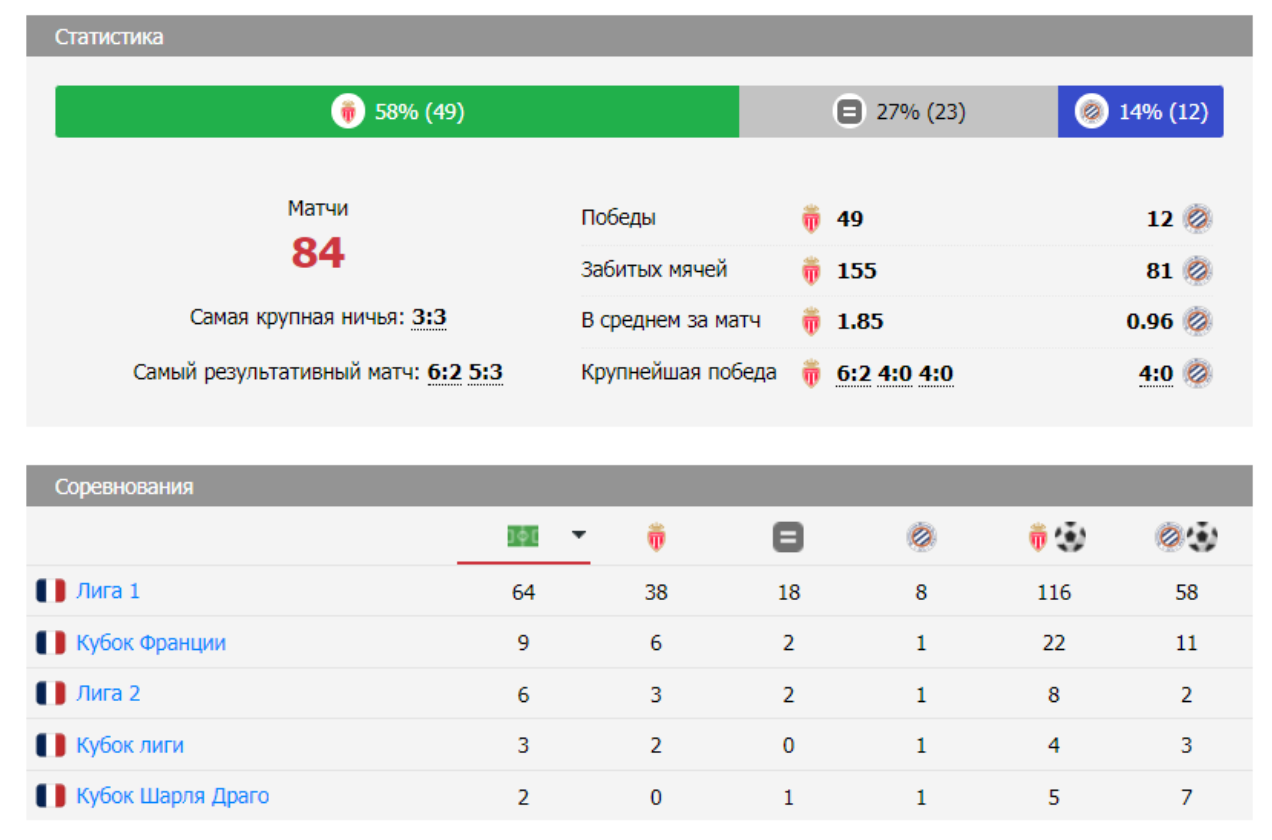
Task: Click the Monaco goals scored column icon
Action: (x=1056, y=538)
